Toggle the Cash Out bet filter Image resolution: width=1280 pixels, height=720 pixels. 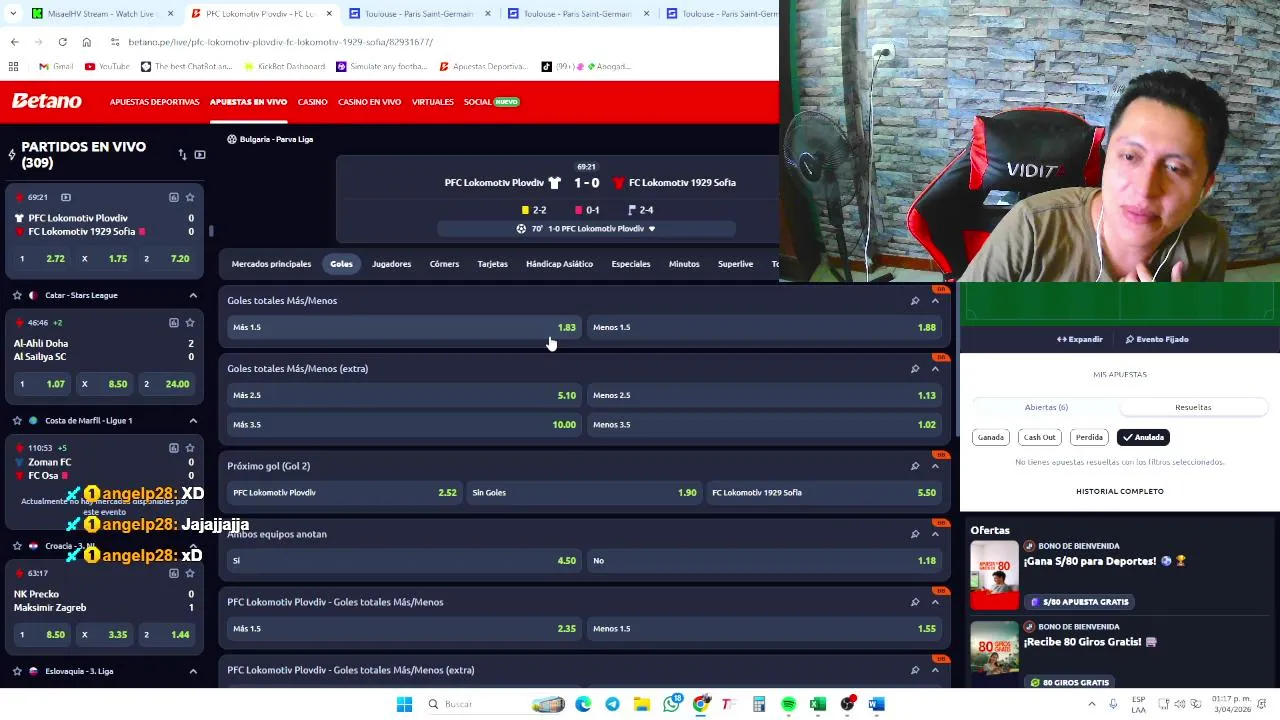pos(1039,437)
